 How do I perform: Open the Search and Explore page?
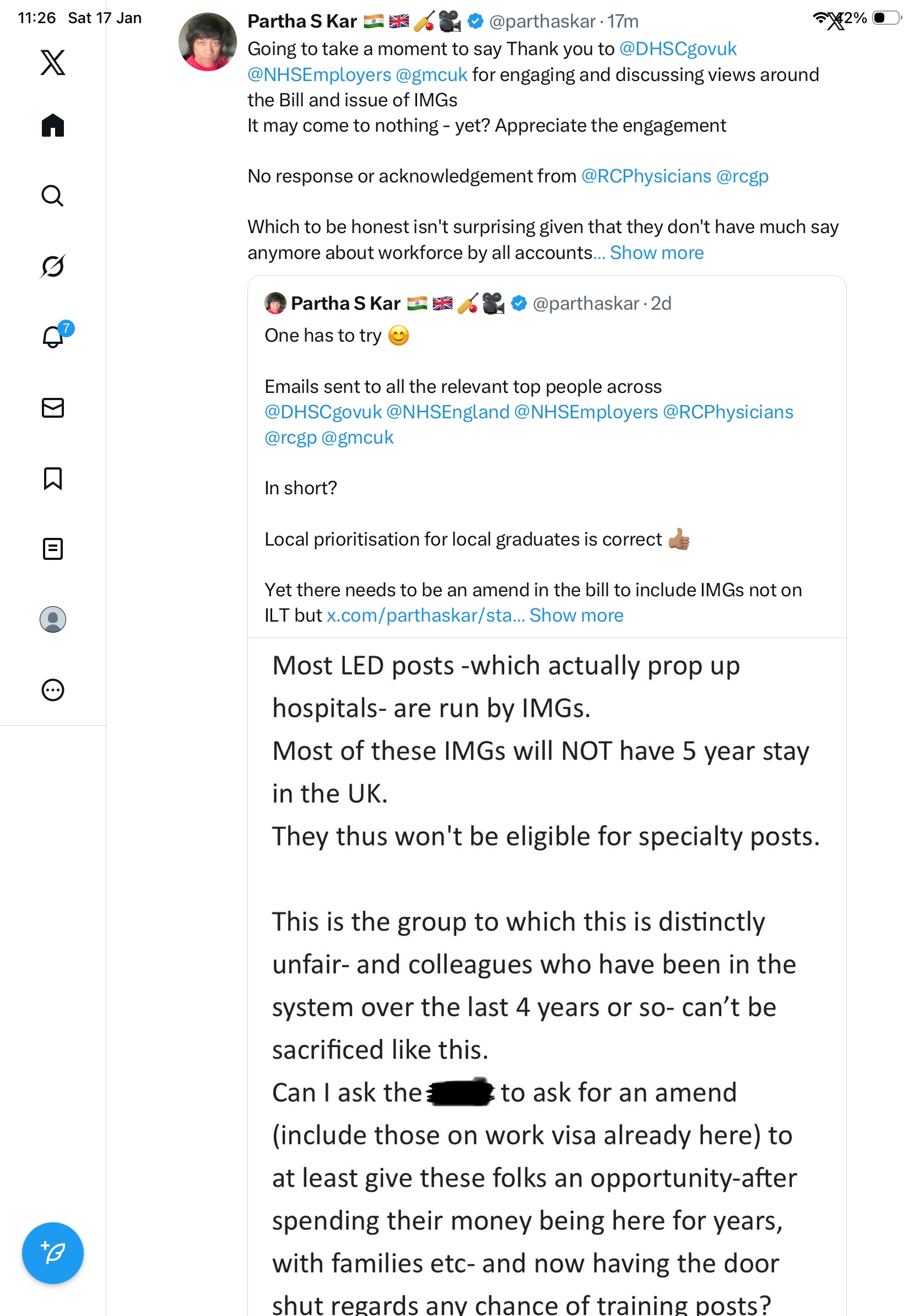(53, 196)
